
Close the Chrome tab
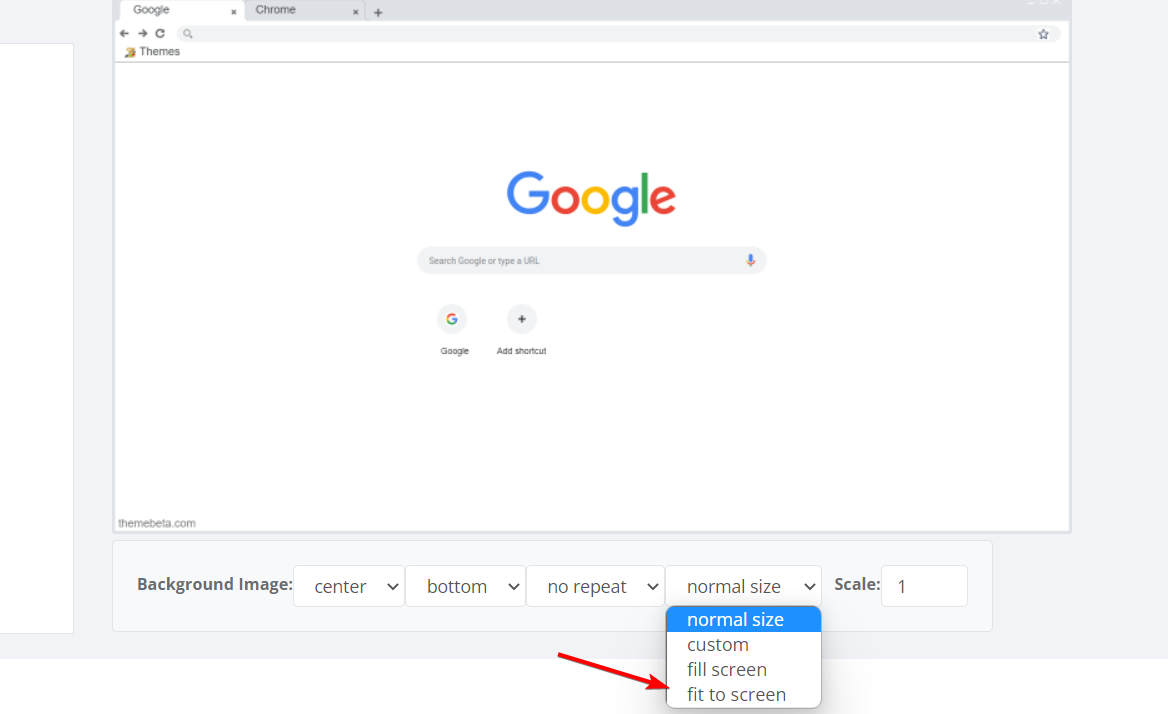(x=355, y=12)
